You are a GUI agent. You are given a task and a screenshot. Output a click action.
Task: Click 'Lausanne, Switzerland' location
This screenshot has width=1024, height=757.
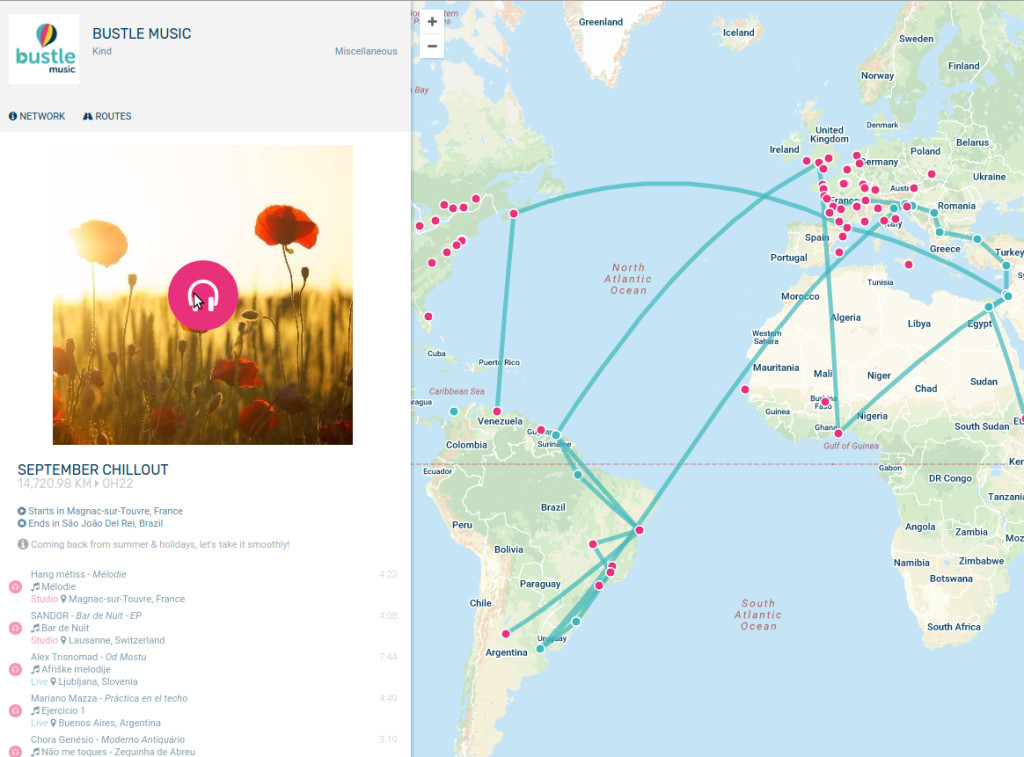116,640
